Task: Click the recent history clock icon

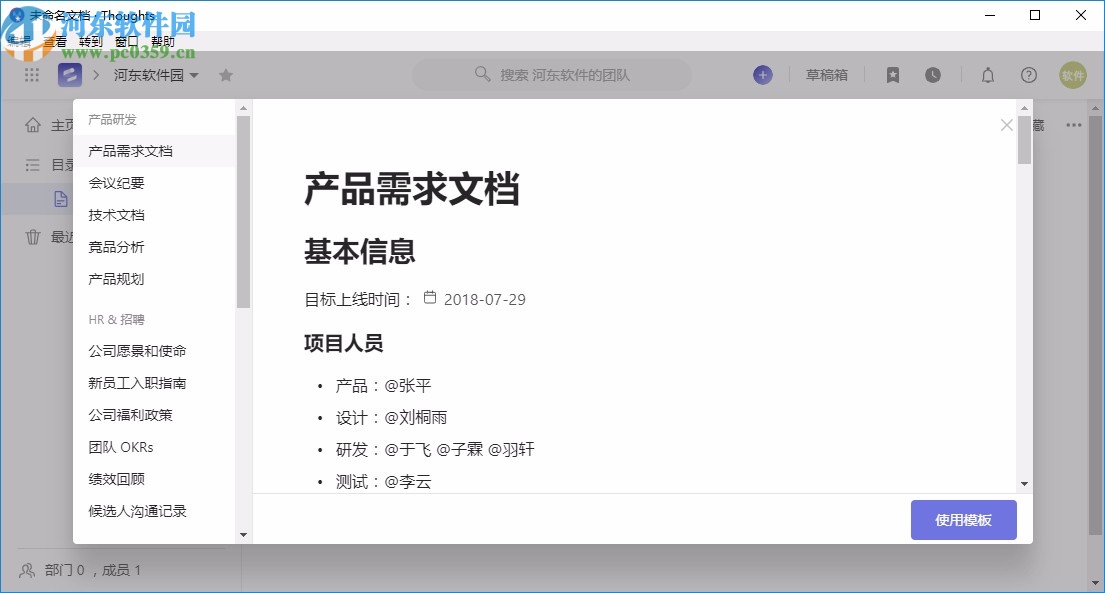Action: coord(932,75)
